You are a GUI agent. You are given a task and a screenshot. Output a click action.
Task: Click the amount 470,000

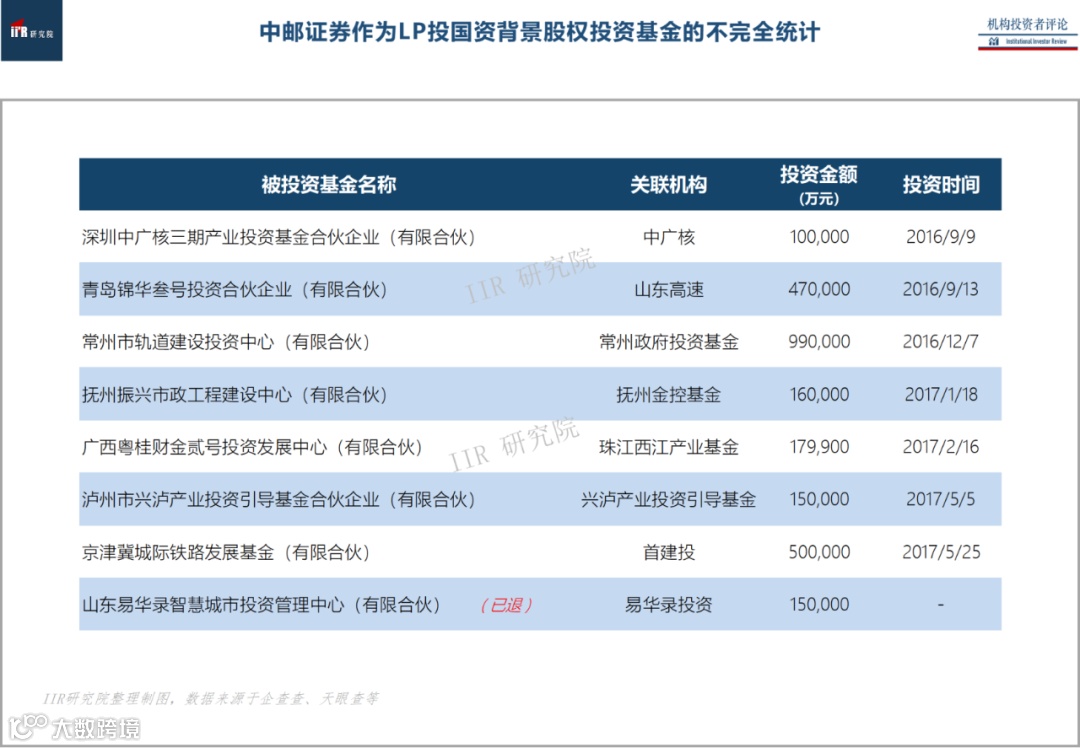pos(819,289)
